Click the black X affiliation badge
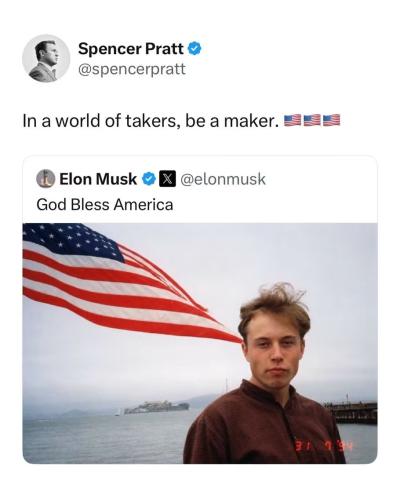 [167, 179]
